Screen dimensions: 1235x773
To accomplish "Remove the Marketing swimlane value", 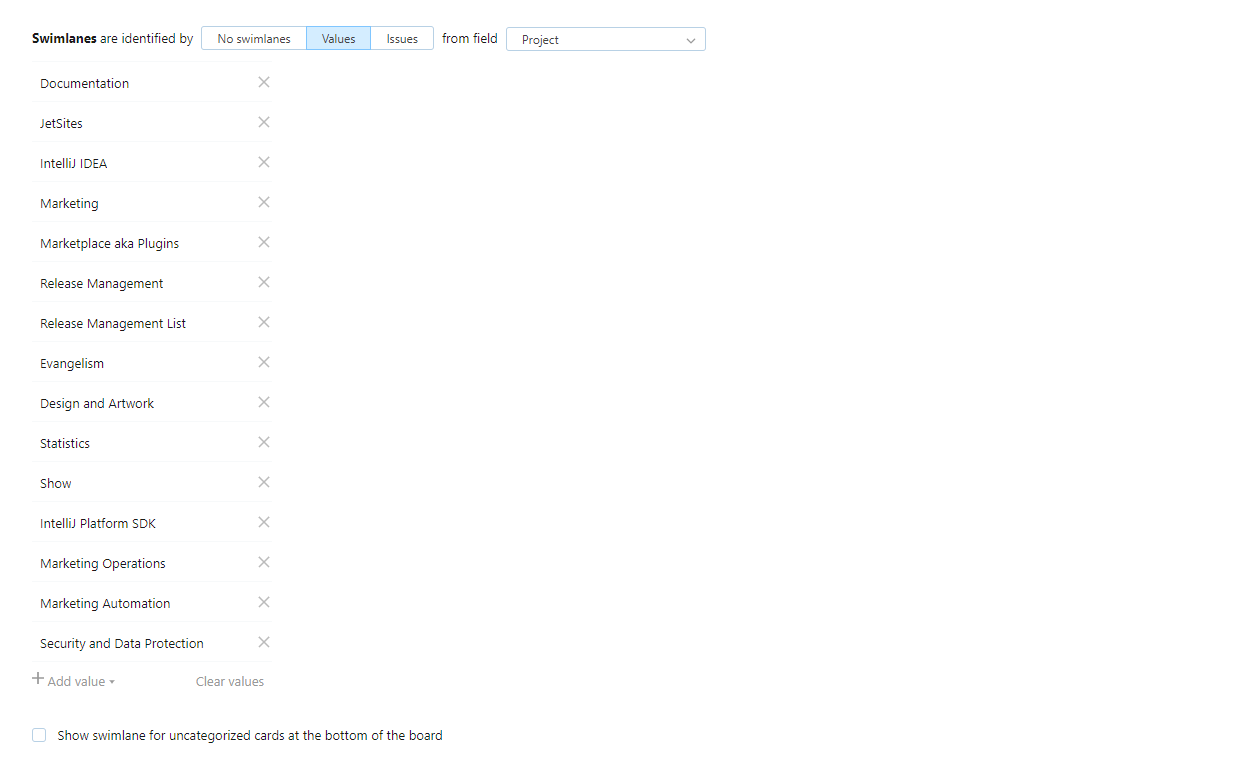I will tap(264, 202).
